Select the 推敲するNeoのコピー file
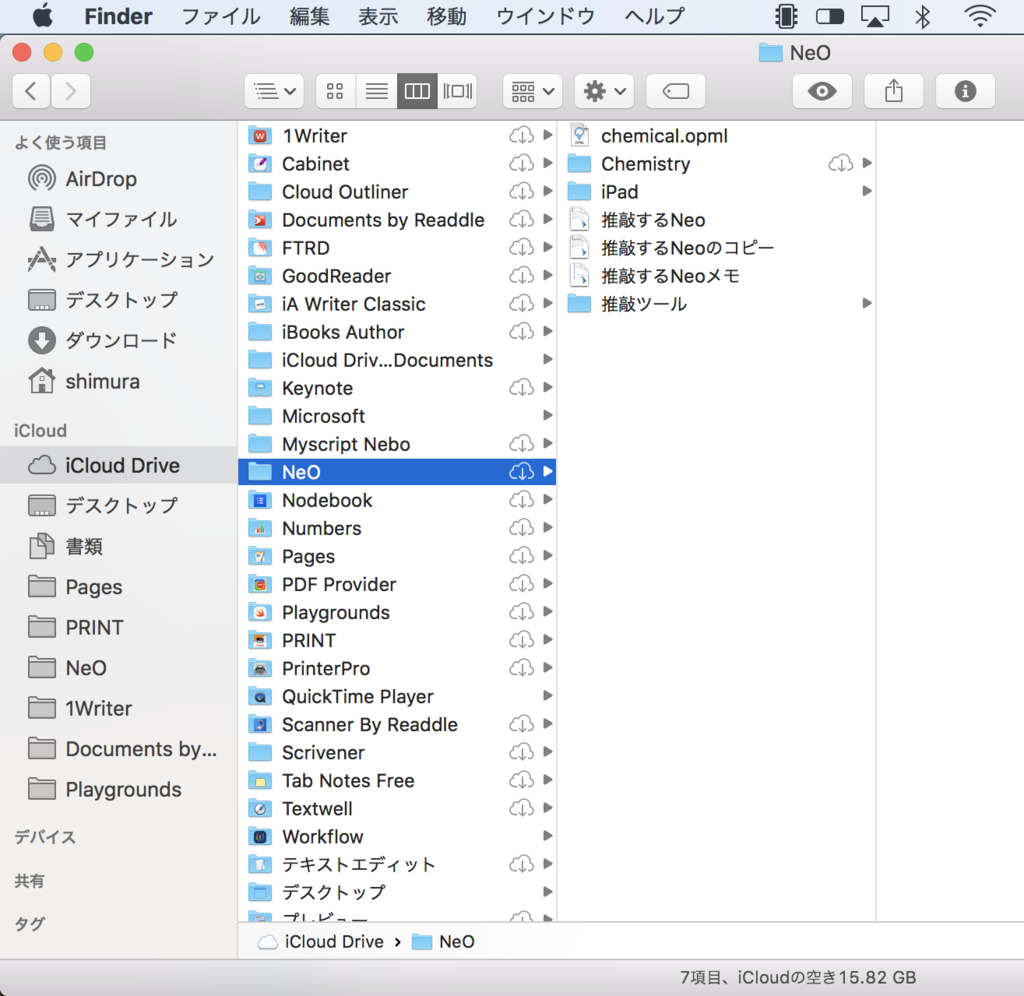The height and width of the screenshot is (996, 1024). pyautogui.click(x=717, y=248)
